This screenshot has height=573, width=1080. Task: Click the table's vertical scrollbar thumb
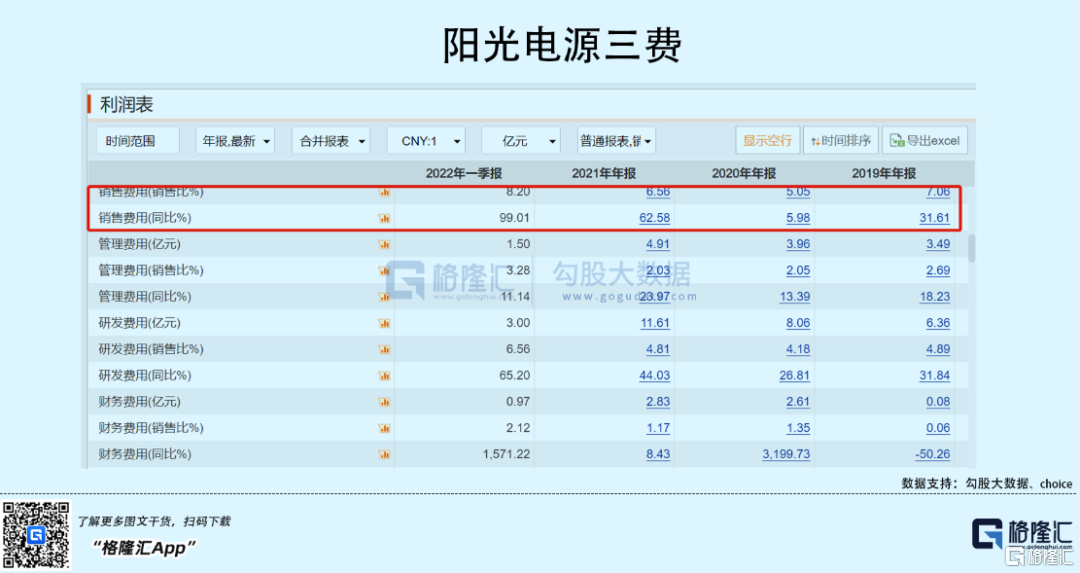(971, 248)
